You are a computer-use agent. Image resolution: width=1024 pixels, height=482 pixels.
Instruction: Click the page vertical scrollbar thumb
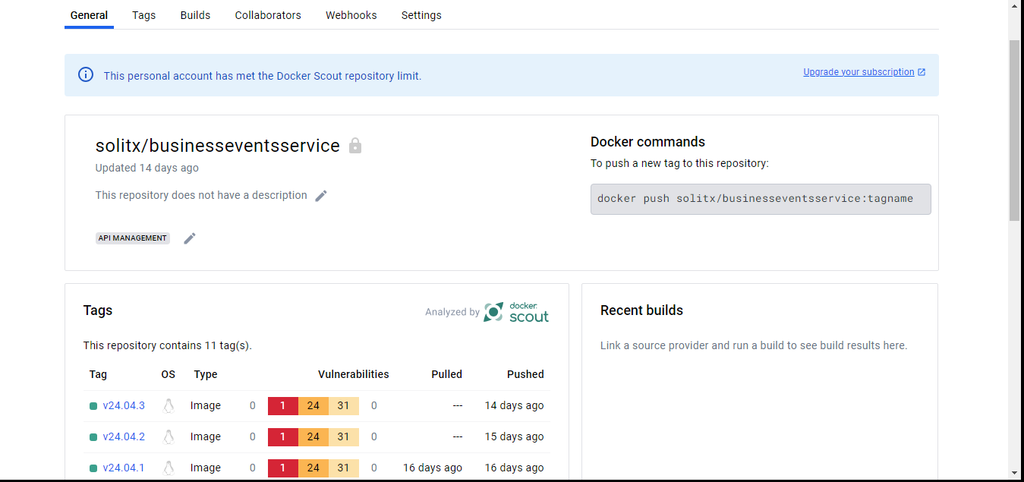(1014, 129)
